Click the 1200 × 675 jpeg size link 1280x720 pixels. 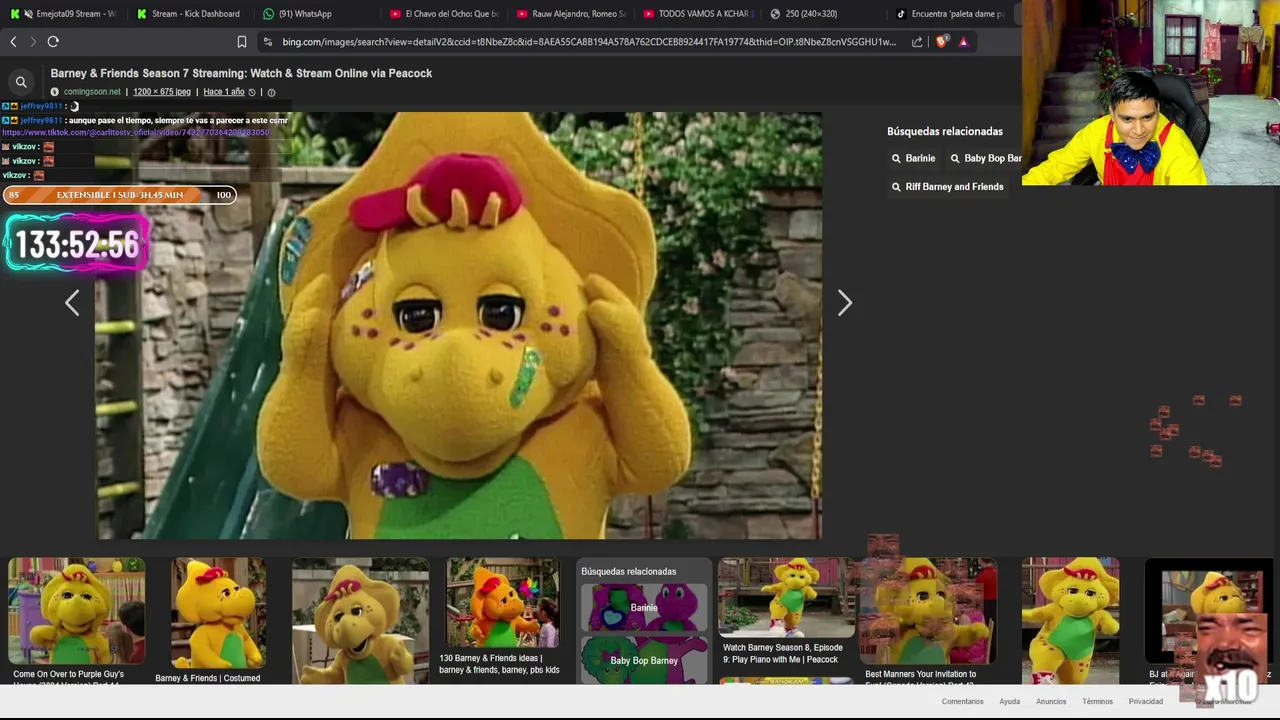pyautogui.click(x=162, y=92)
